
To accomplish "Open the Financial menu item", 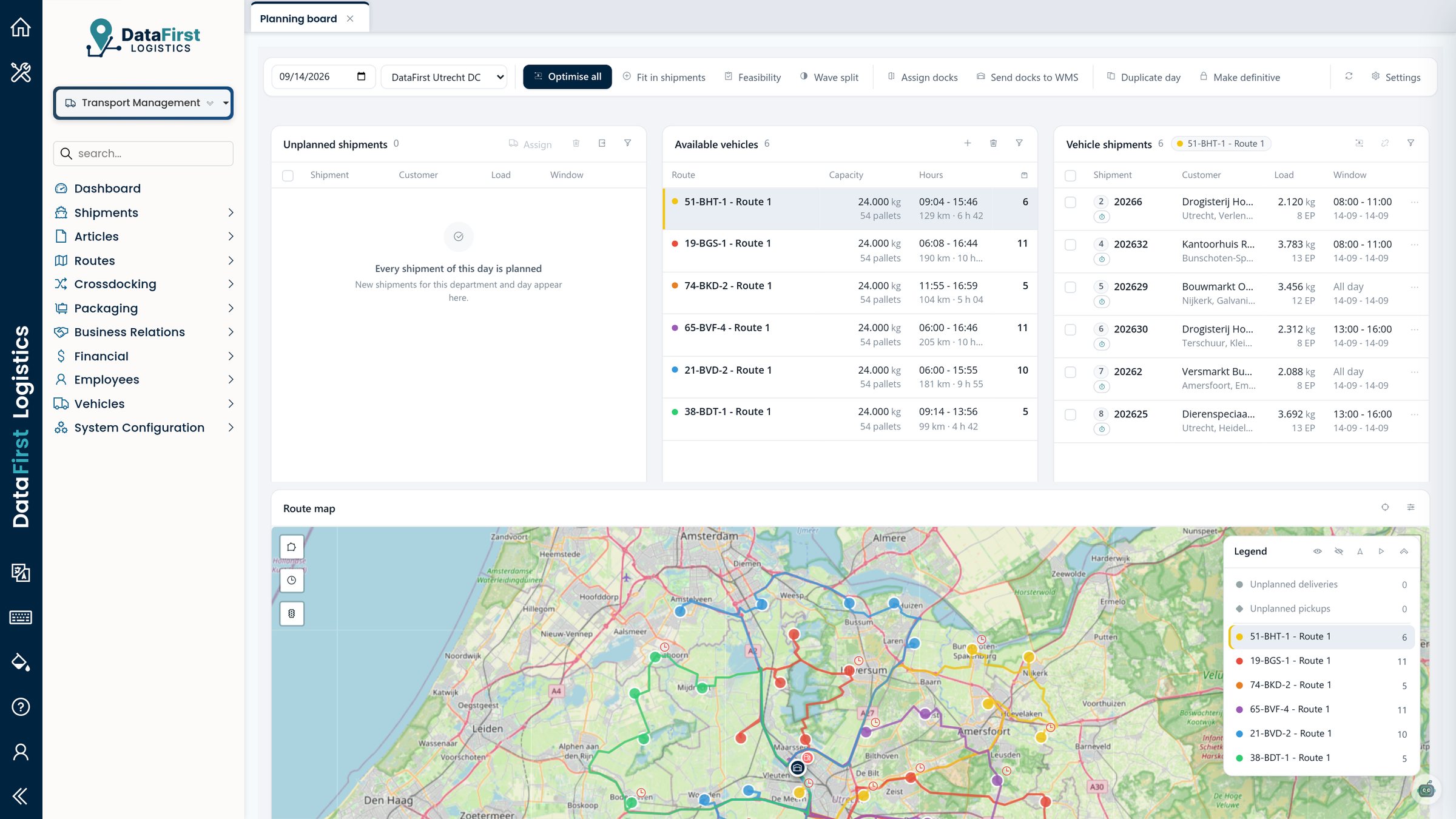I will pyautogui.click(x=144, y=356).
